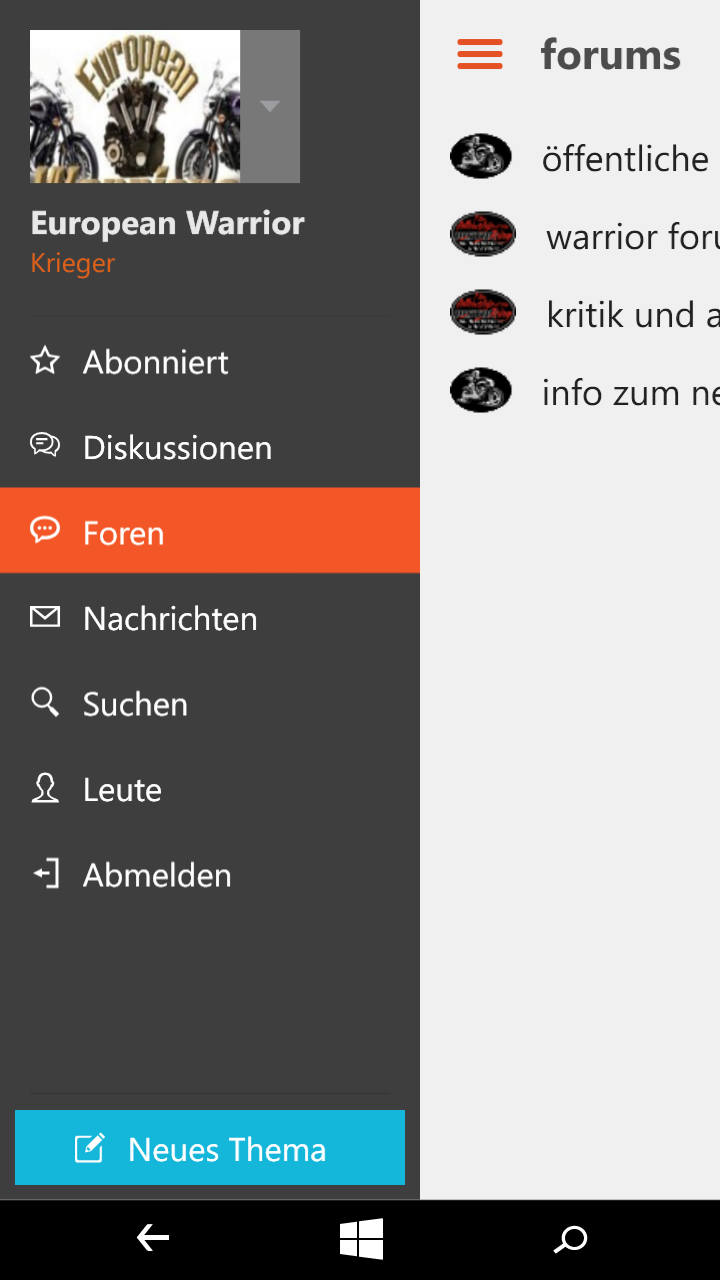This screenshot has width=720, height=1280.
Task: Toggle the orange hamburger menu icon
Action: [x=480, y=54]
